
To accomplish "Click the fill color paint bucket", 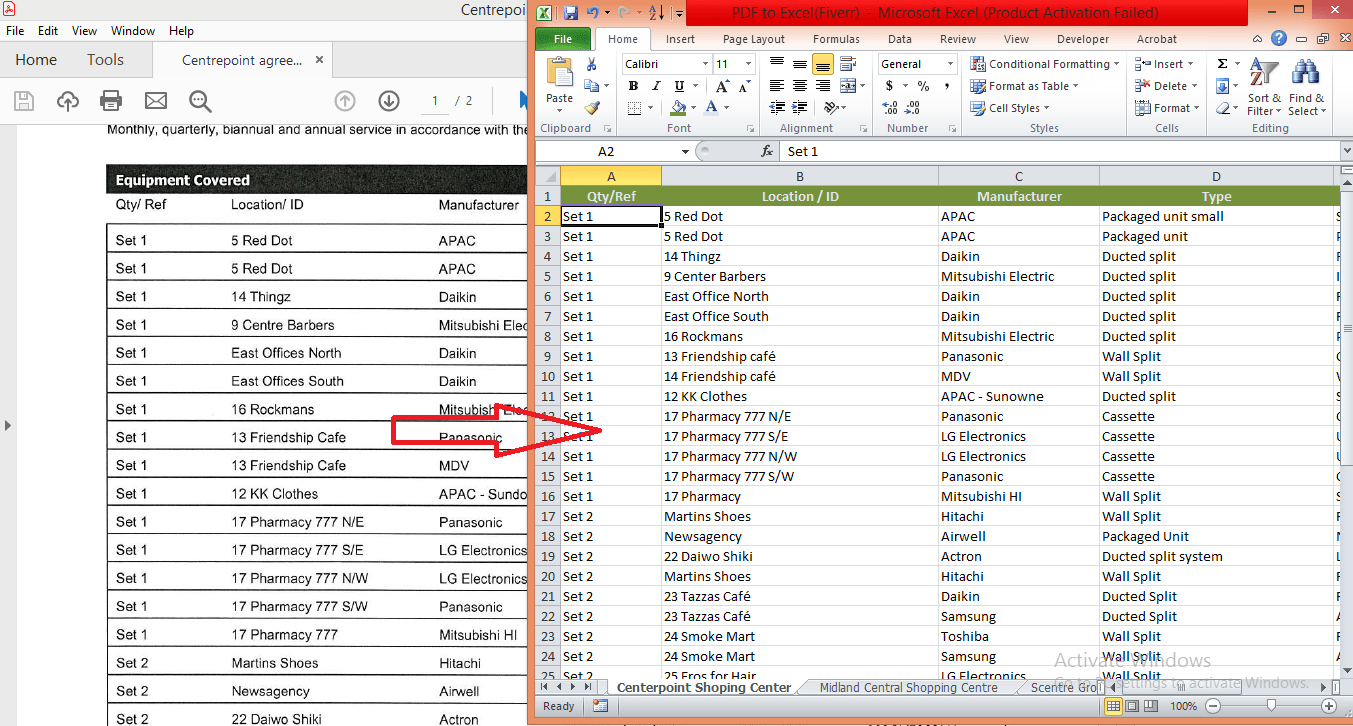I will 679,108.
